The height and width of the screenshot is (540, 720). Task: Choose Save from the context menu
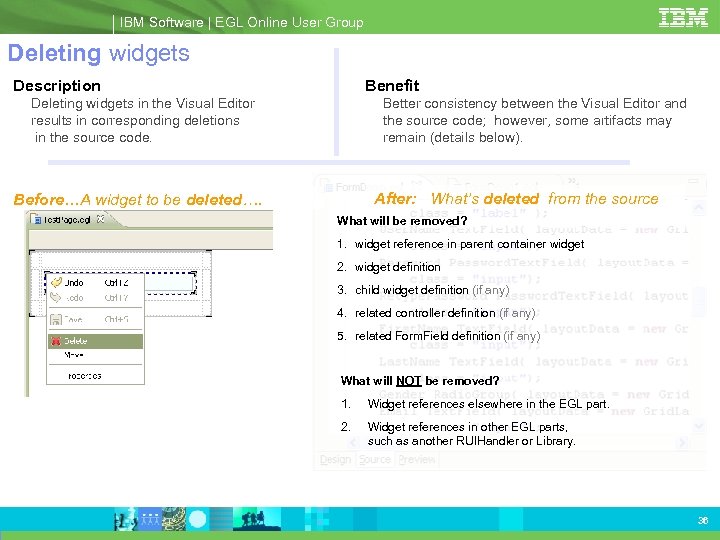click(96, 319)
